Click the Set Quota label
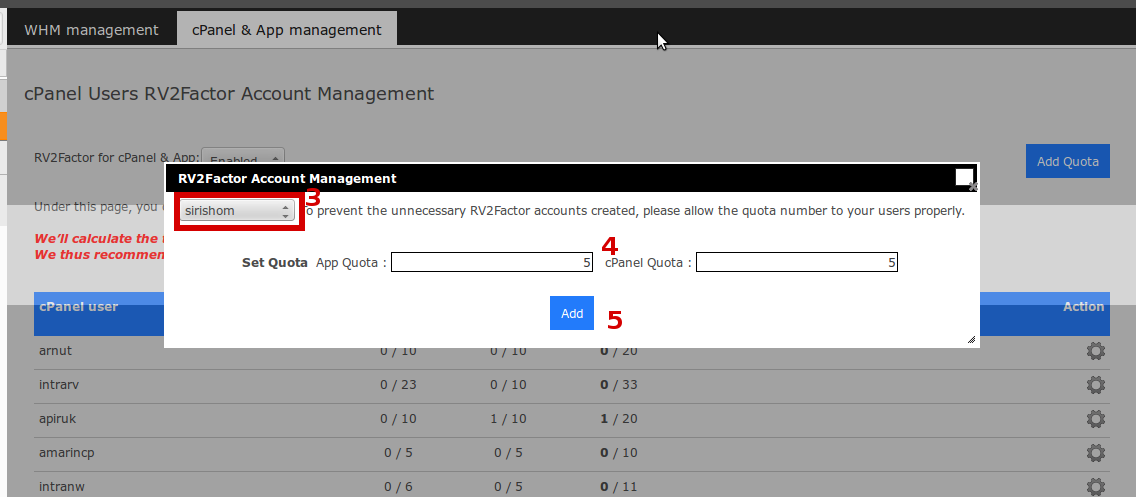 pyautogui.click(x=275, y=262)
